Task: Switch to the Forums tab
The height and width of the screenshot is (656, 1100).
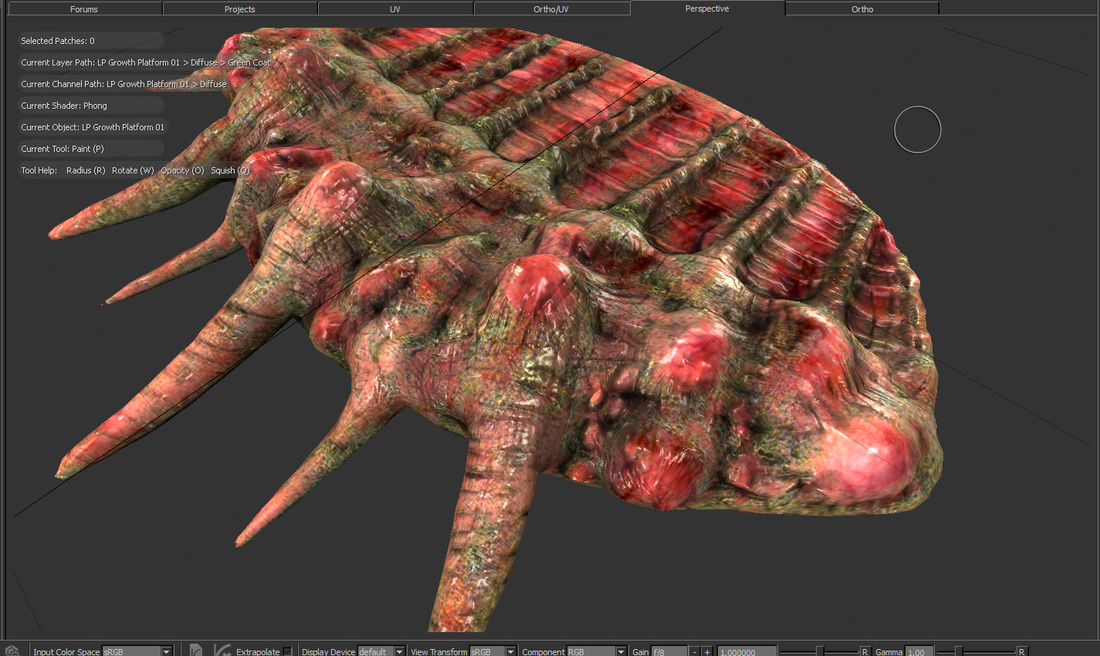Action: pos(84,9)
